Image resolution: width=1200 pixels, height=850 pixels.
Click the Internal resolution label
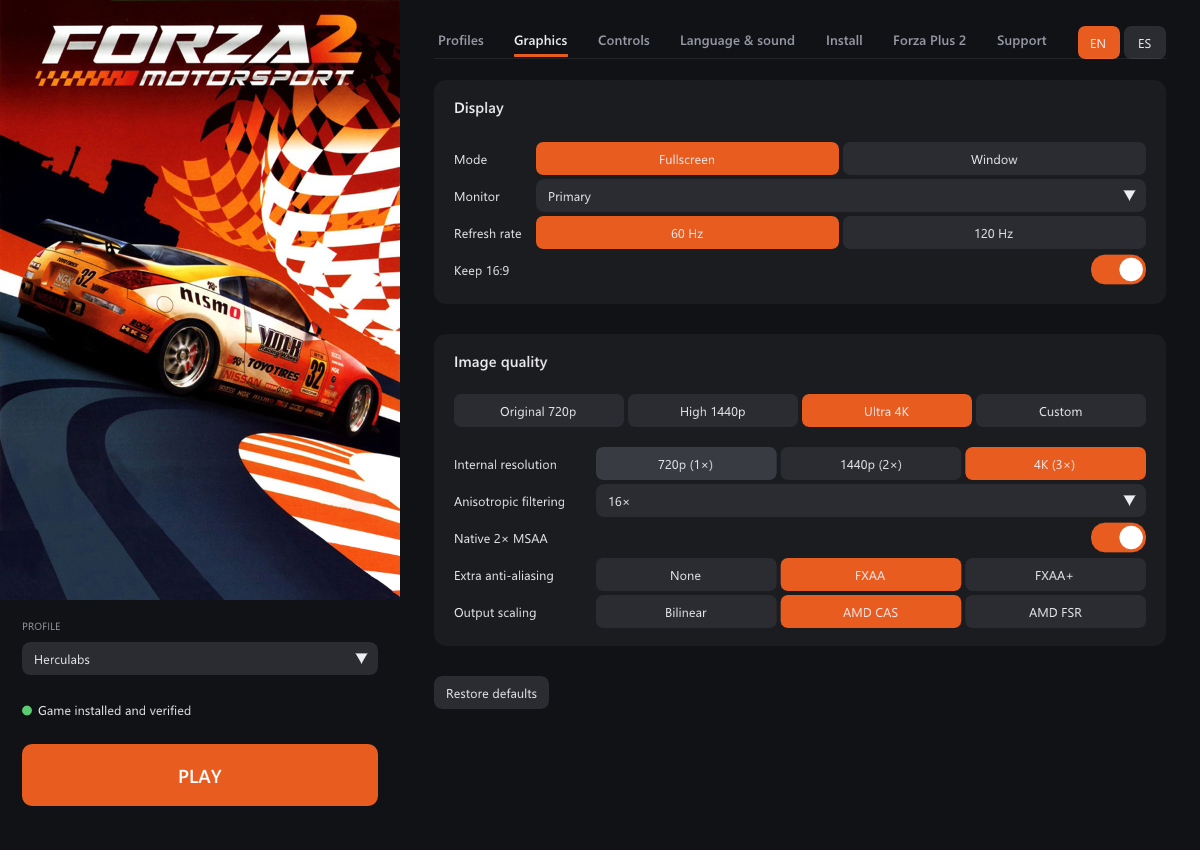[505, 464]
